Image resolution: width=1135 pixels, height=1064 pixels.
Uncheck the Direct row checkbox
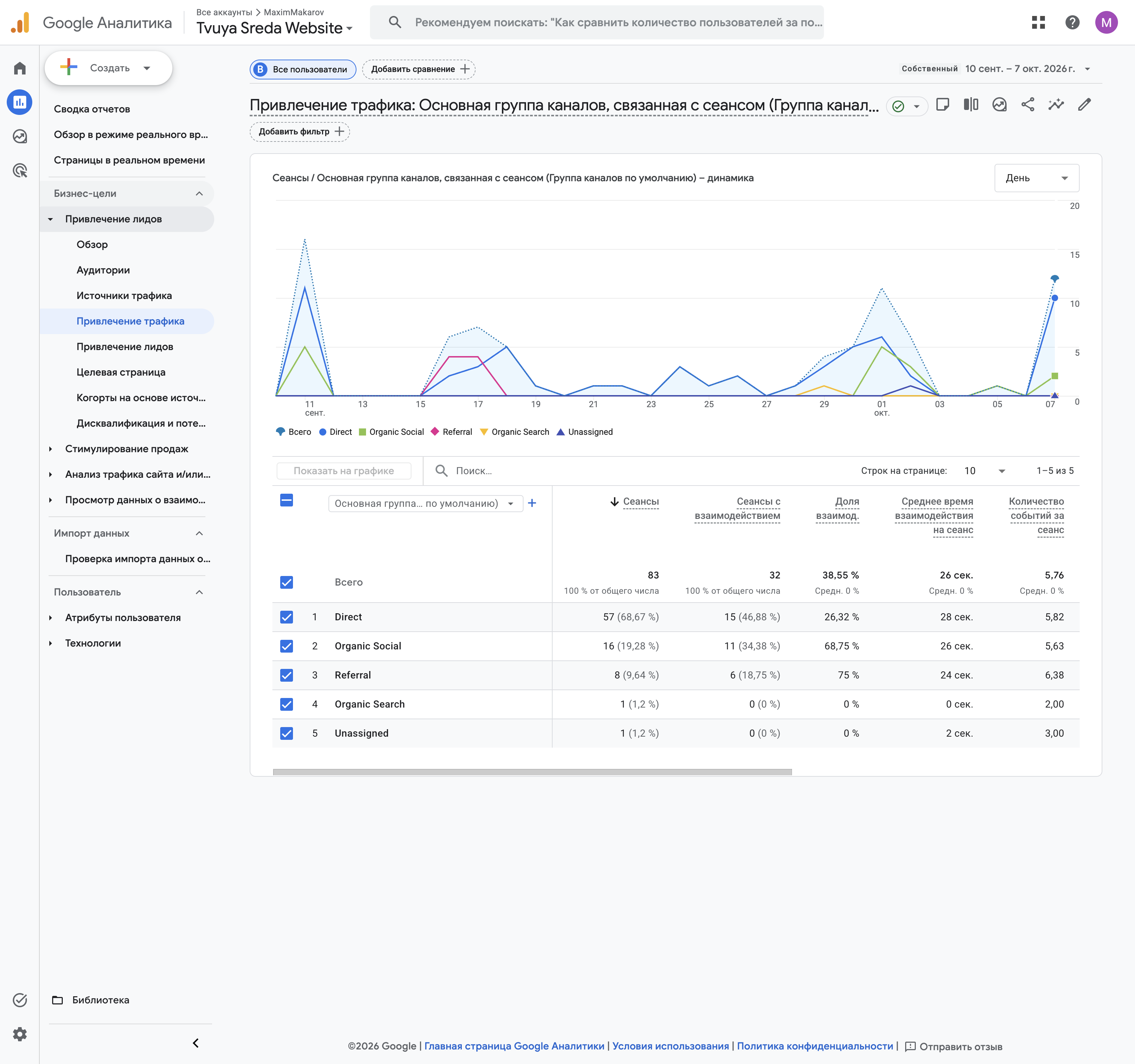287,617
